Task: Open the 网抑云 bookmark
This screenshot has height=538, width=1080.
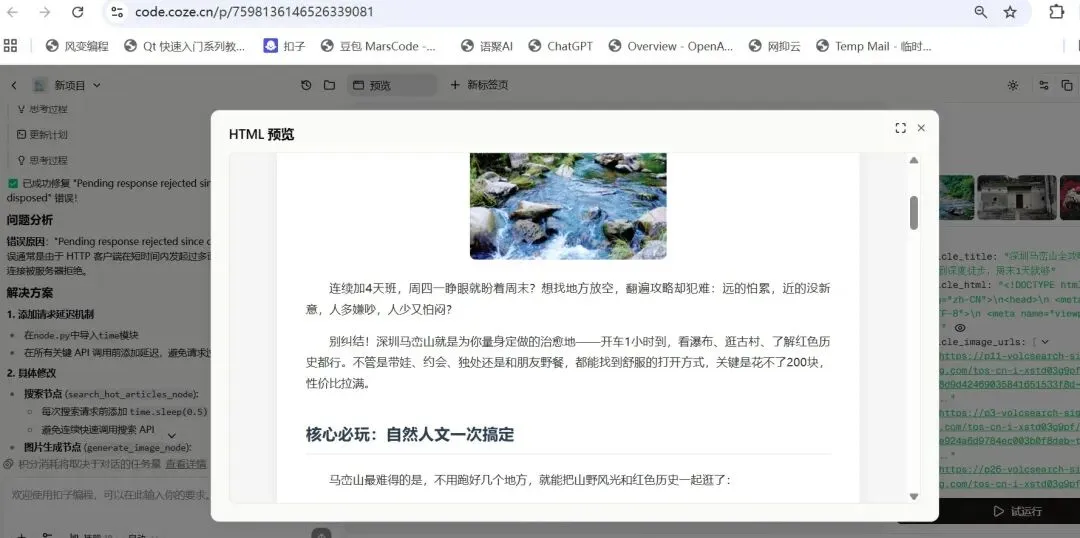Action: tap(775, 46)
